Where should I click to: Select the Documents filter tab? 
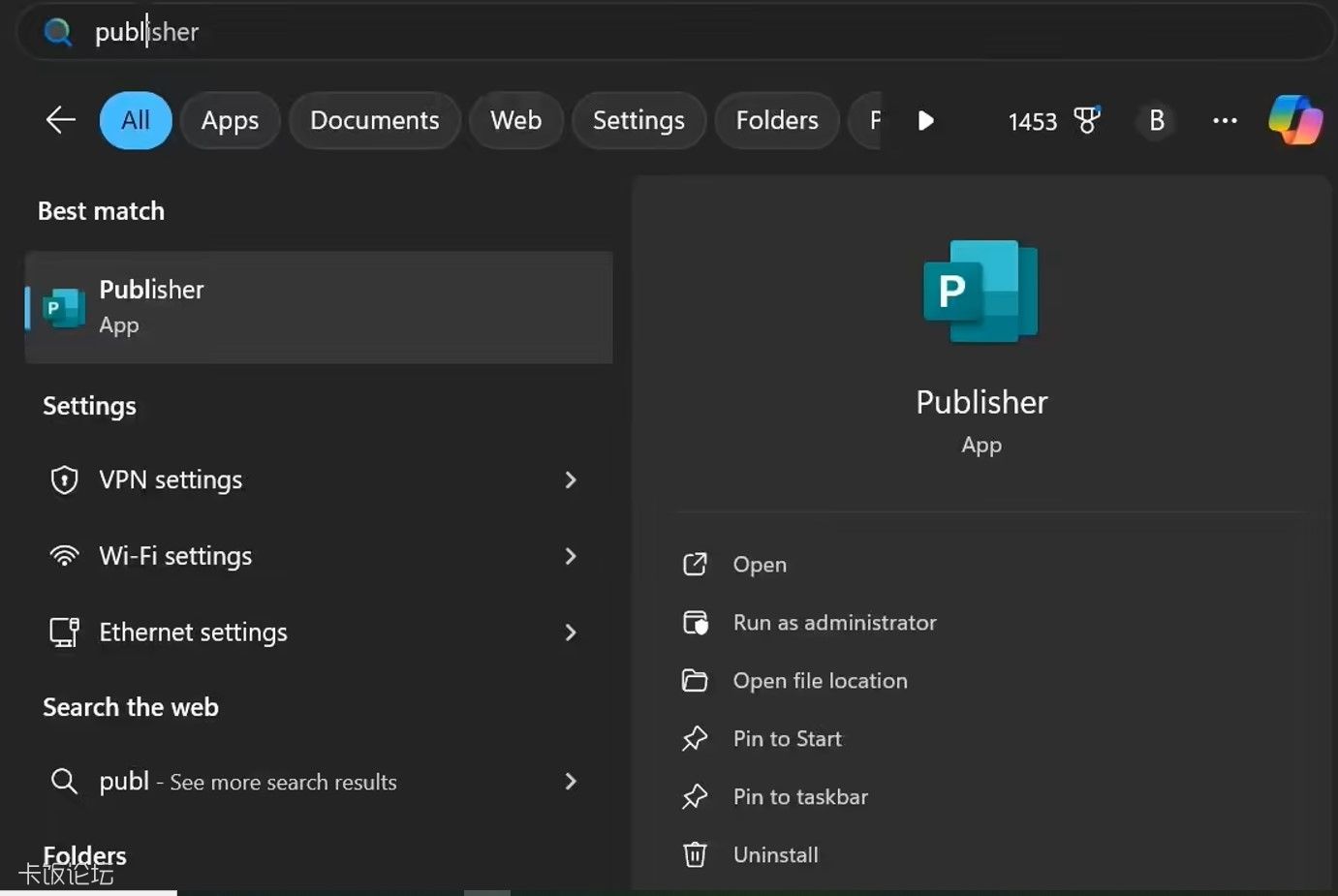pyautogui.click(x=374, y=120)
